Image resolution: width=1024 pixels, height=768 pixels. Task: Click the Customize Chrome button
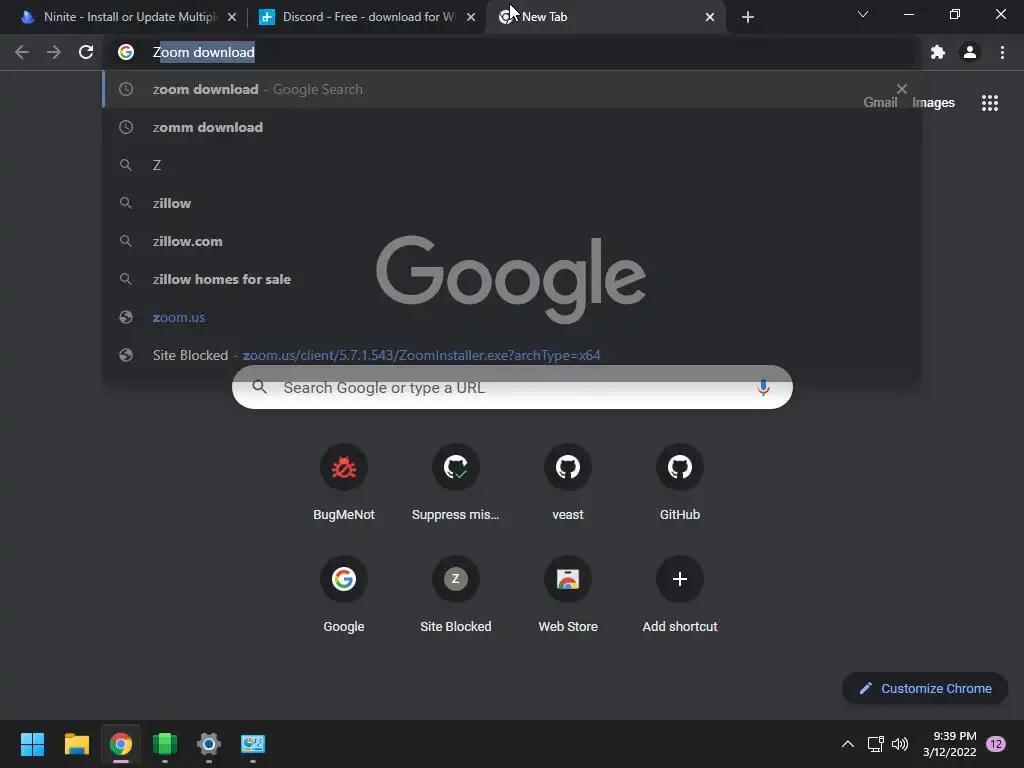[x=925, y=688]
